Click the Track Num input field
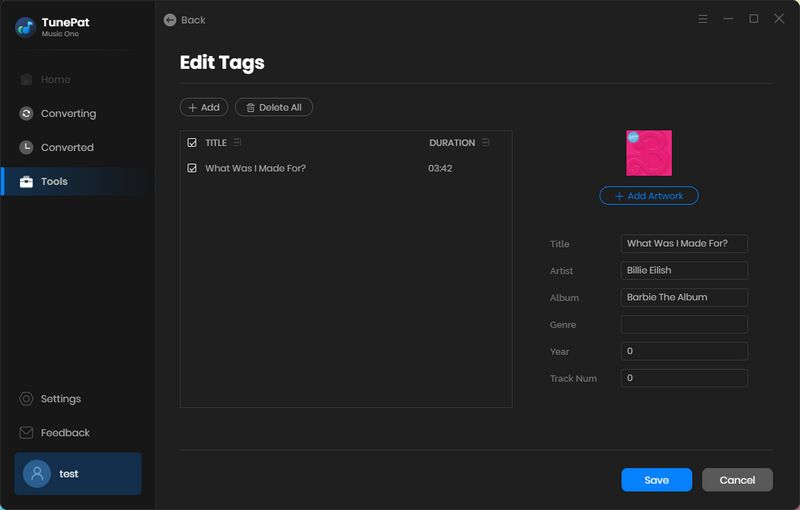Screen dimensions: 800x510 click(684, 378)
